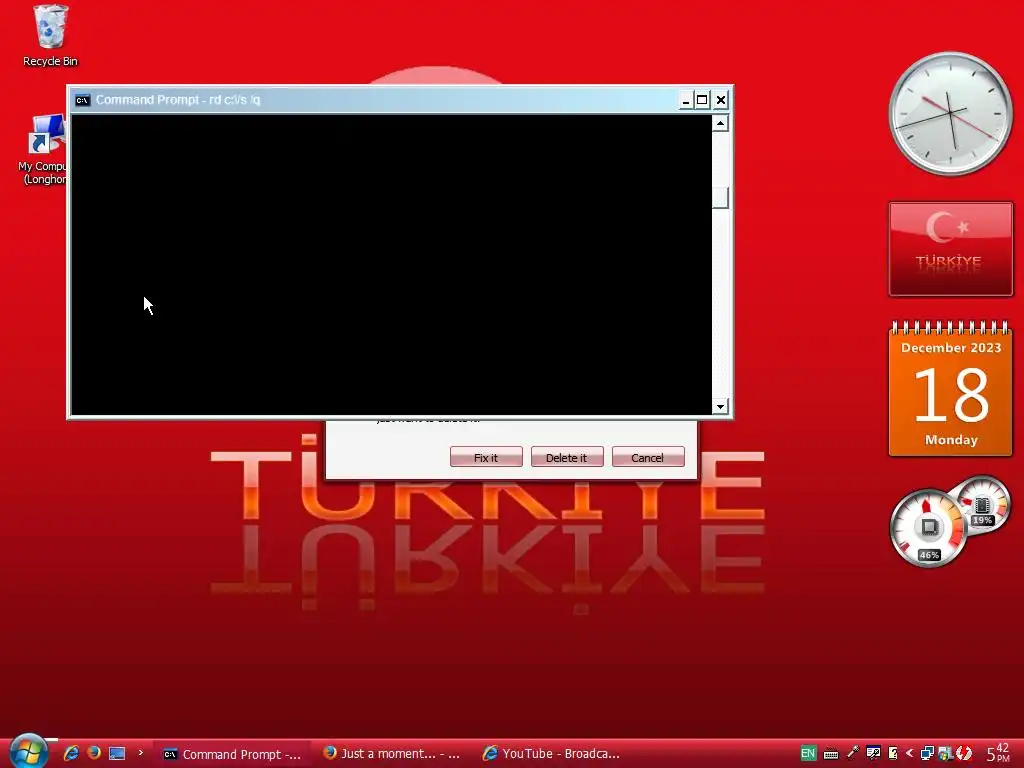Screen dimensions: 1024x768
Task: Click the taskbar clock showing 5:42 PM
Action: tap(999, 753)
